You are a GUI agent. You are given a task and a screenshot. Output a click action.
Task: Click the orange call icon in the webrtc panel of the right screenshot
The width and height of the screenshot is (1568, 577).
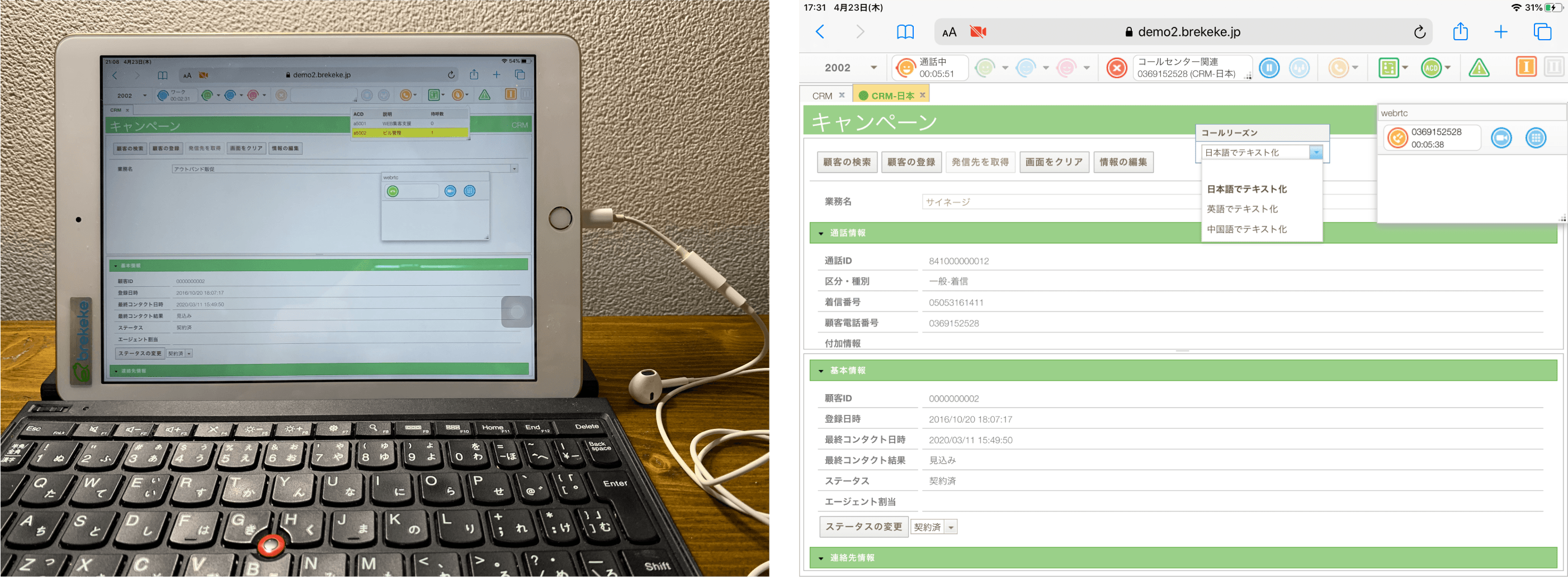[x=1397, y=138]
